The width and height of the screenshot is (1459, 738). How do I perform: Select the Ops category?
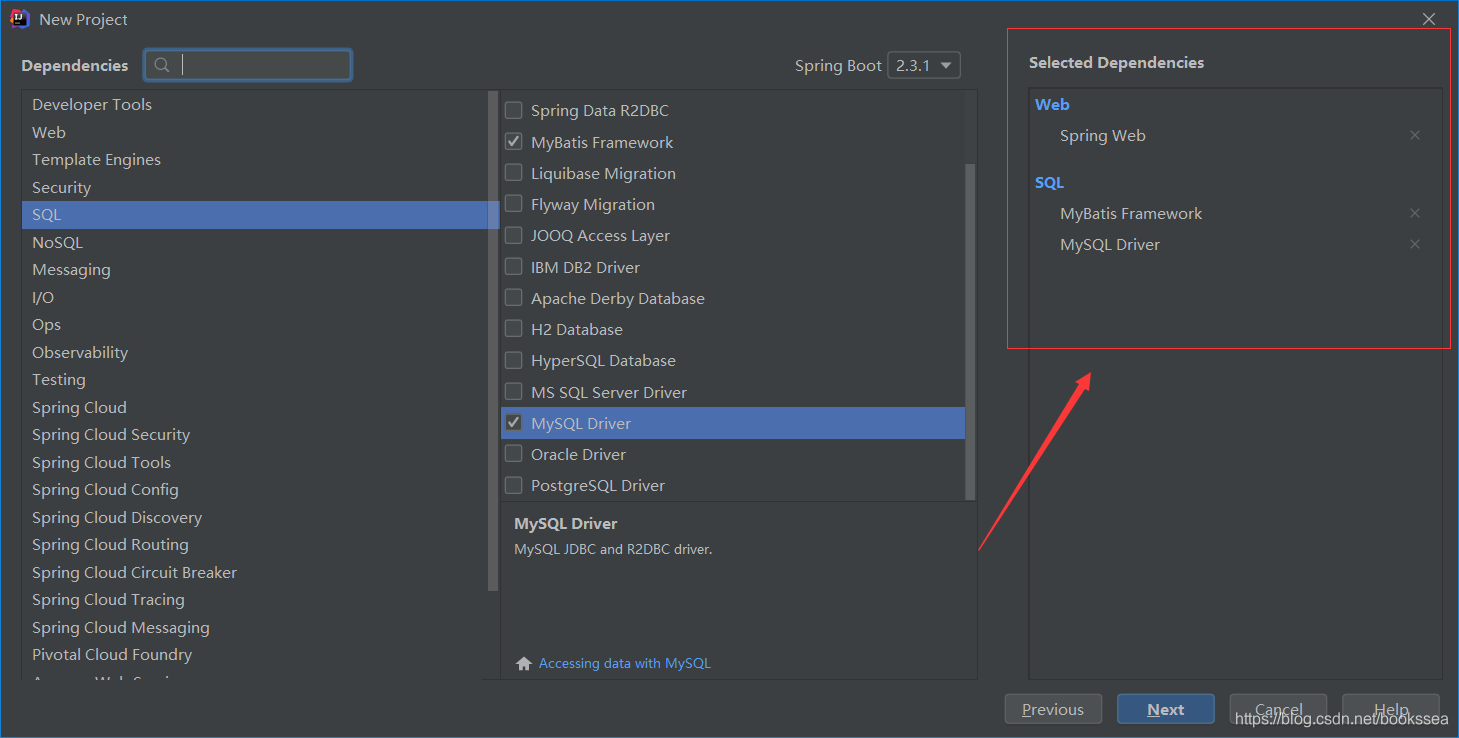pyautogui.click(x=254, y=324)
